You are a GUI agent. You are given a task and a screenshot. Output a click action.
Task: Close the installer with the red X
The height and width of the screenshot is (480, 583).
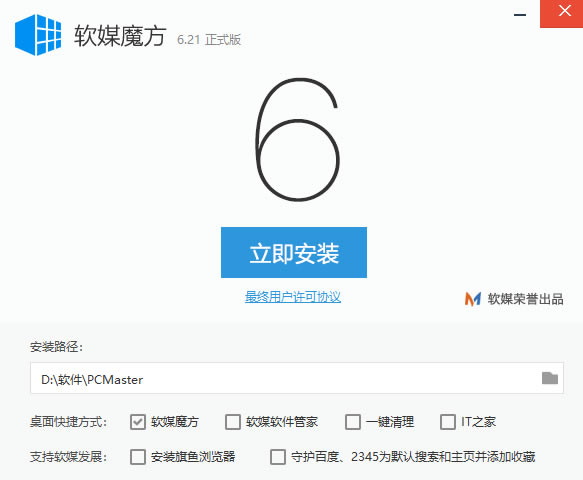tap(561, 14)
